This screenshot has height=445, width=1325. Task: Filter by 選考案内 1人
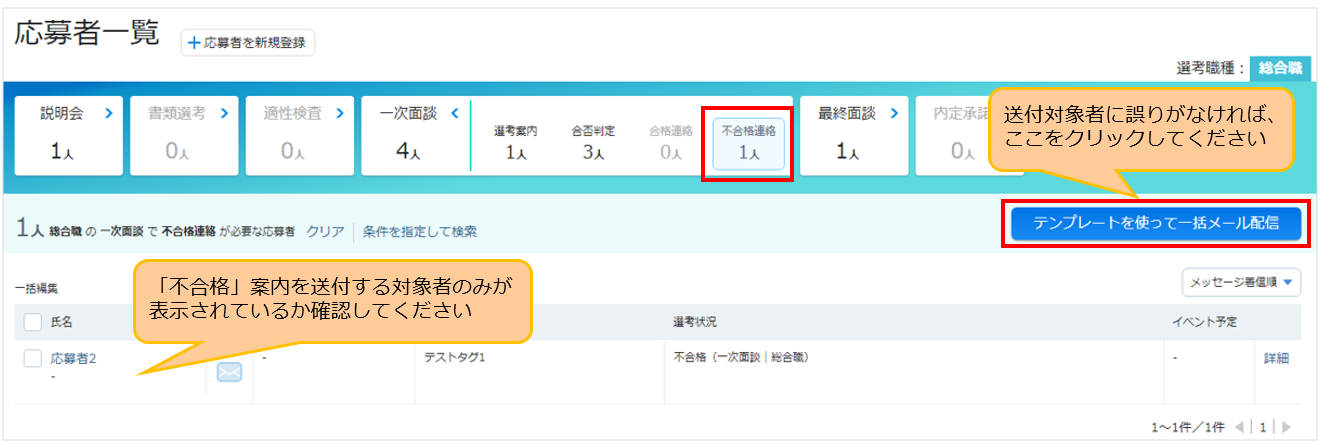pyautogui.click(x=516, y=143)
